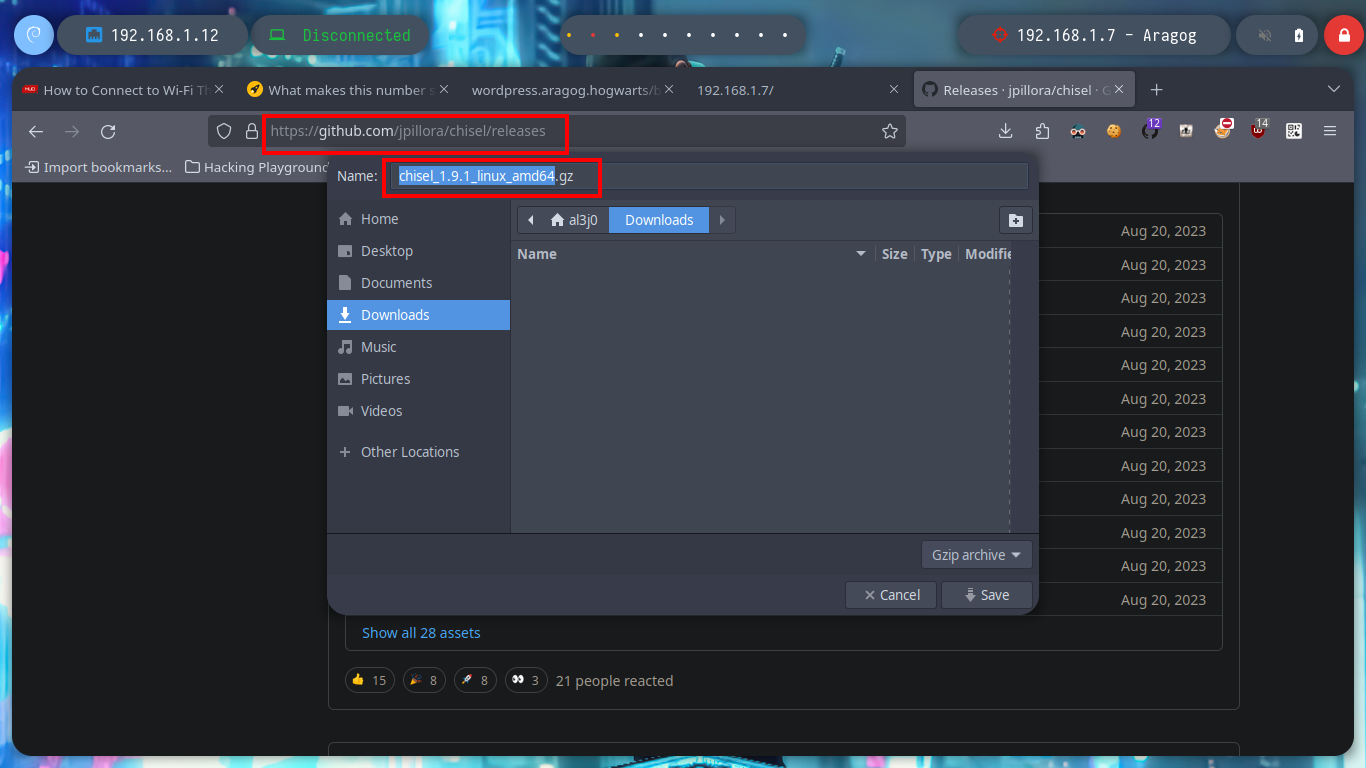Create a new folder with the folder-plus icon
The width and height of the screenshot is (1366, 768).
click(x=1015, y=220)
